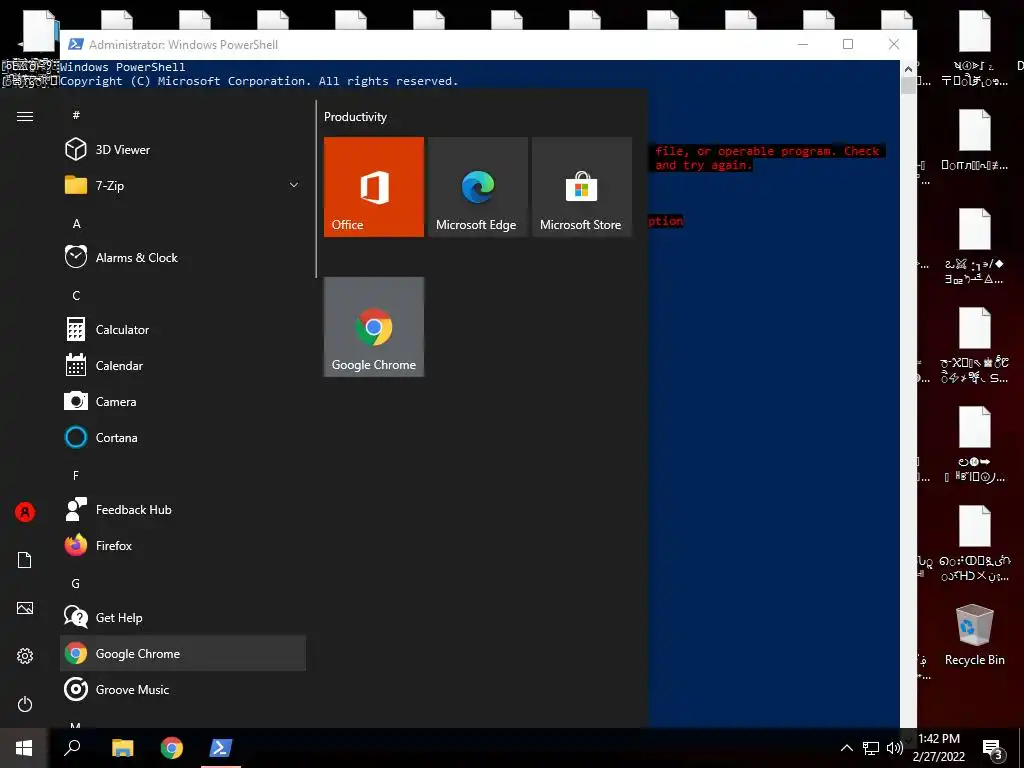This screenshot has height=768, width=1024.
Task: Open Settings gear in Start sidebar
Action: (x=25, y=656)
